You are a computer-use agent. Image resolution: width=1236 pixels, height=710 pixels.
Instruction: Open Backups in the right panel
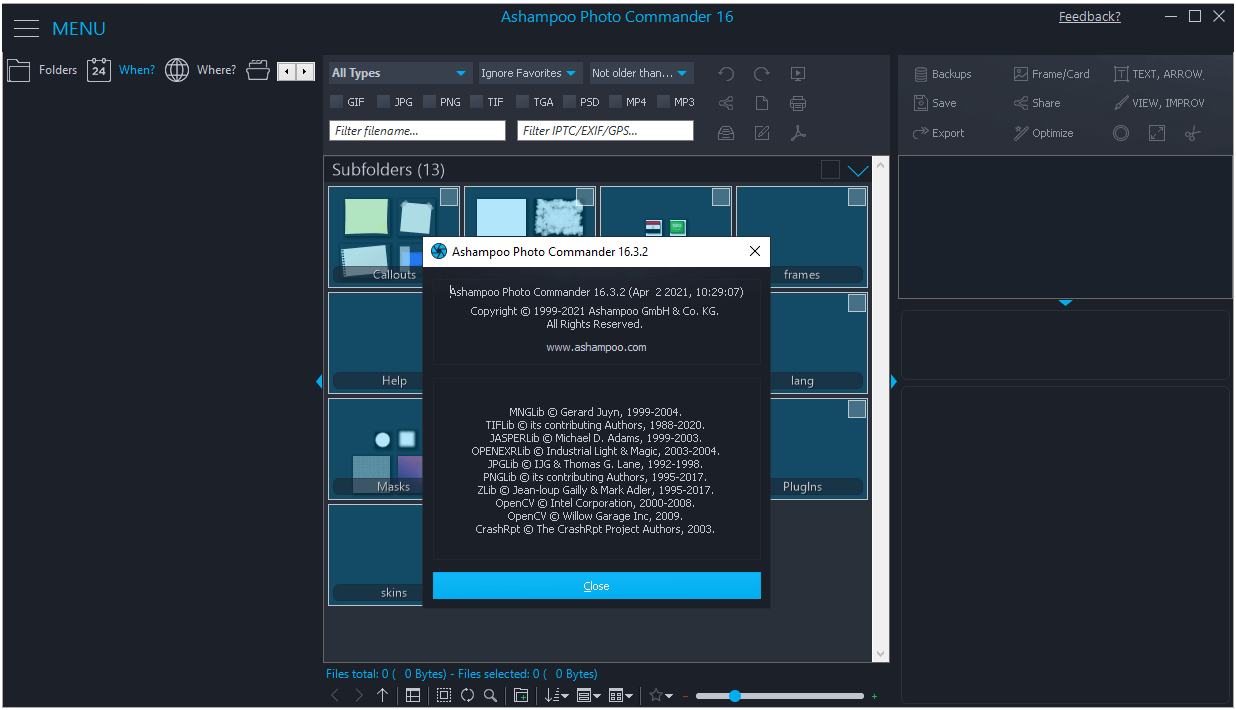[942, 74]
